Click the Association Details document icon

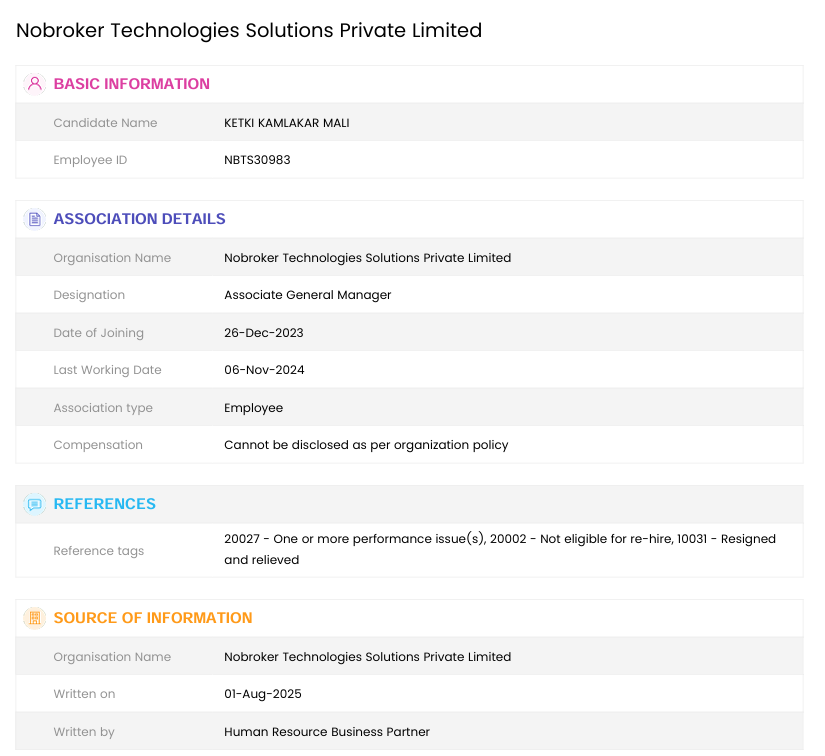tap(35, 219)
